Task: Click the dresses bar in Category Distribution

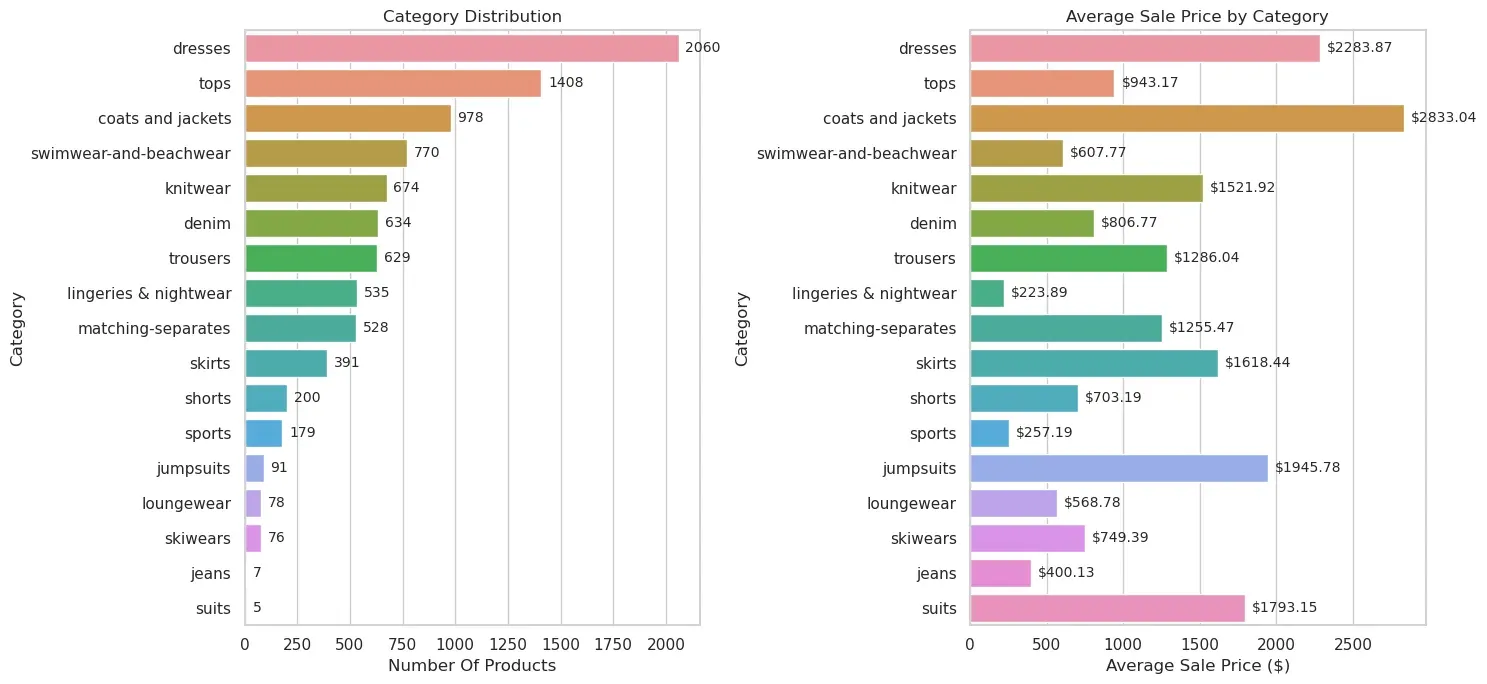Action: (462, 48)
